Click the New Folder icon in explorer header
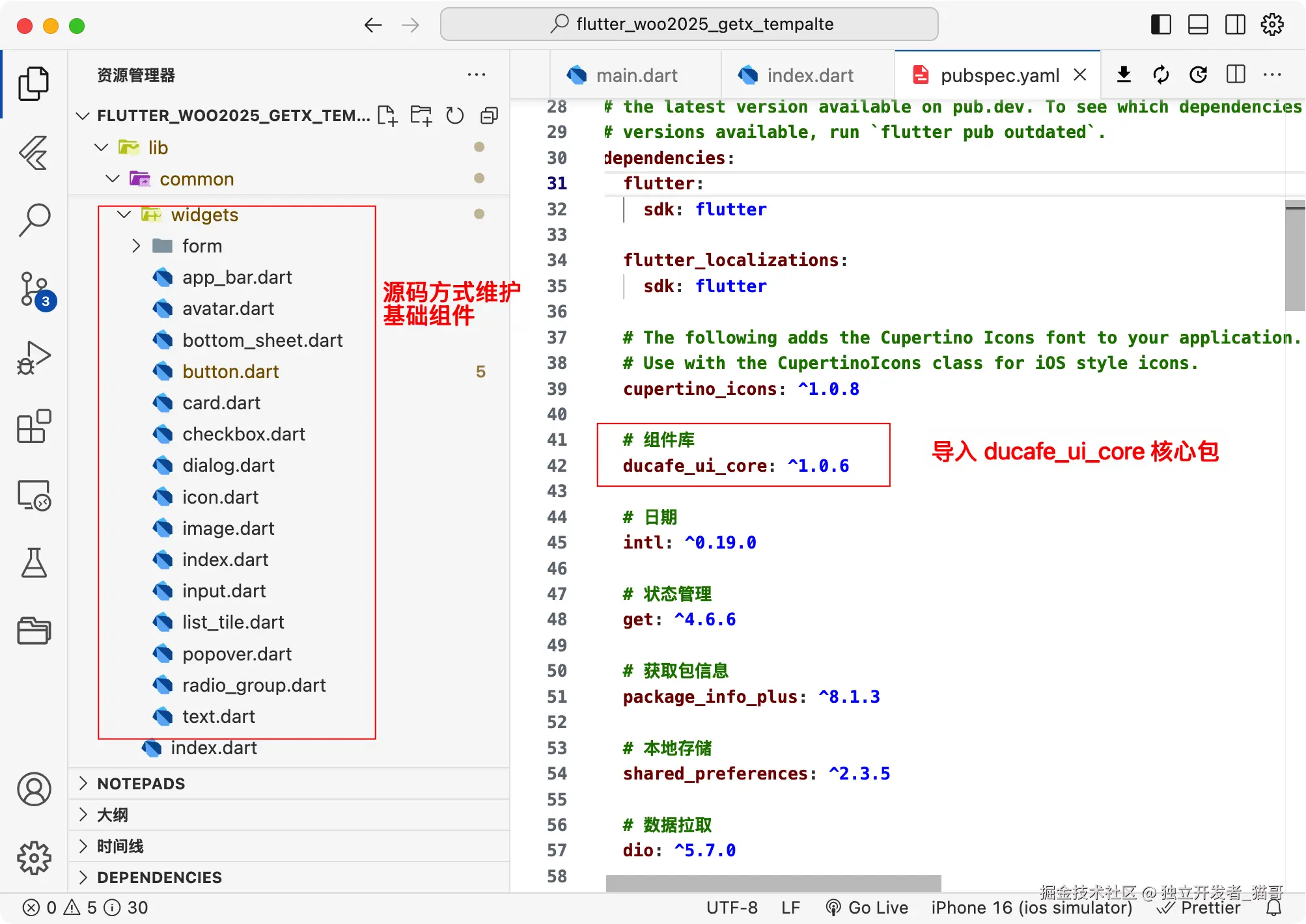 (421, 116)
